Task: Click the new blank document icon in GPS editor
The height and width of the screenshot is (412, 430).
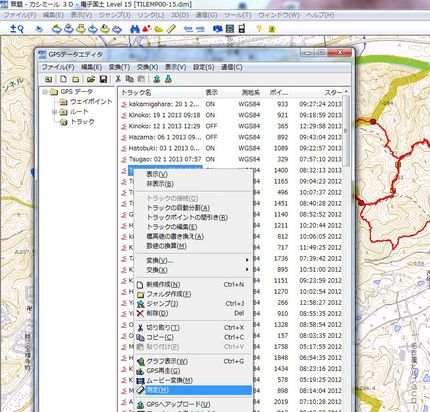Action: pos(63,79)
